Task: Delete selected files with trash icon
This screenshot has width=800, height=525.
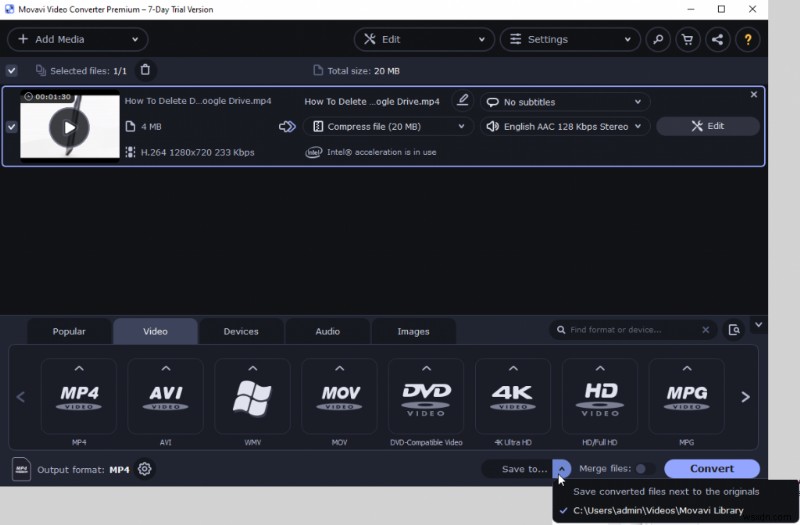Action: point(145,70)
